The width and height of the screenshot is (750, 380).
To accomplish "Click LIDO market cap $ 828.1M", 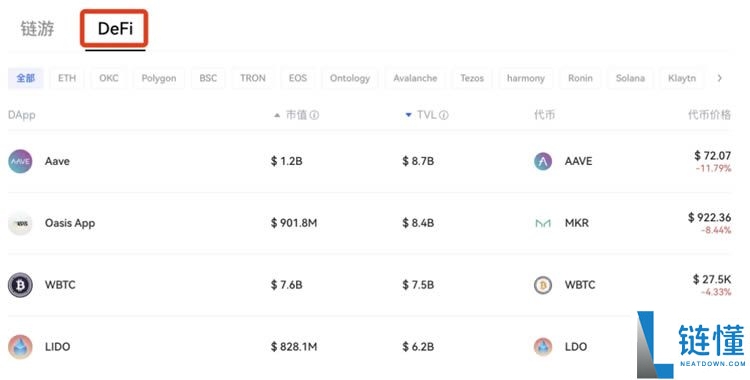I will 294,346.
